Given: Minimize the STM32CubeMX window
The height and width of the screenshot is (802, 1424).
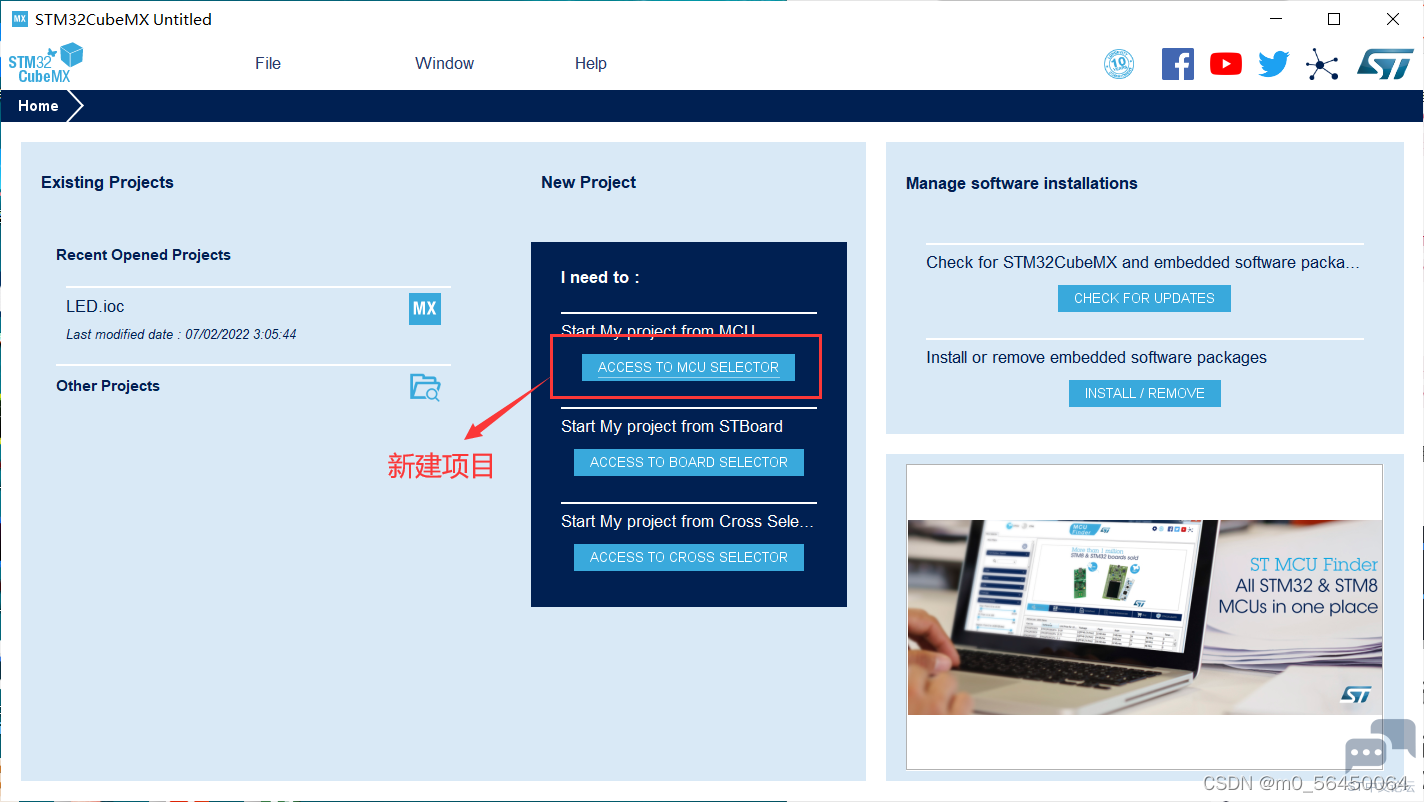Looking at the screenshot, I should coord(1274,19).
